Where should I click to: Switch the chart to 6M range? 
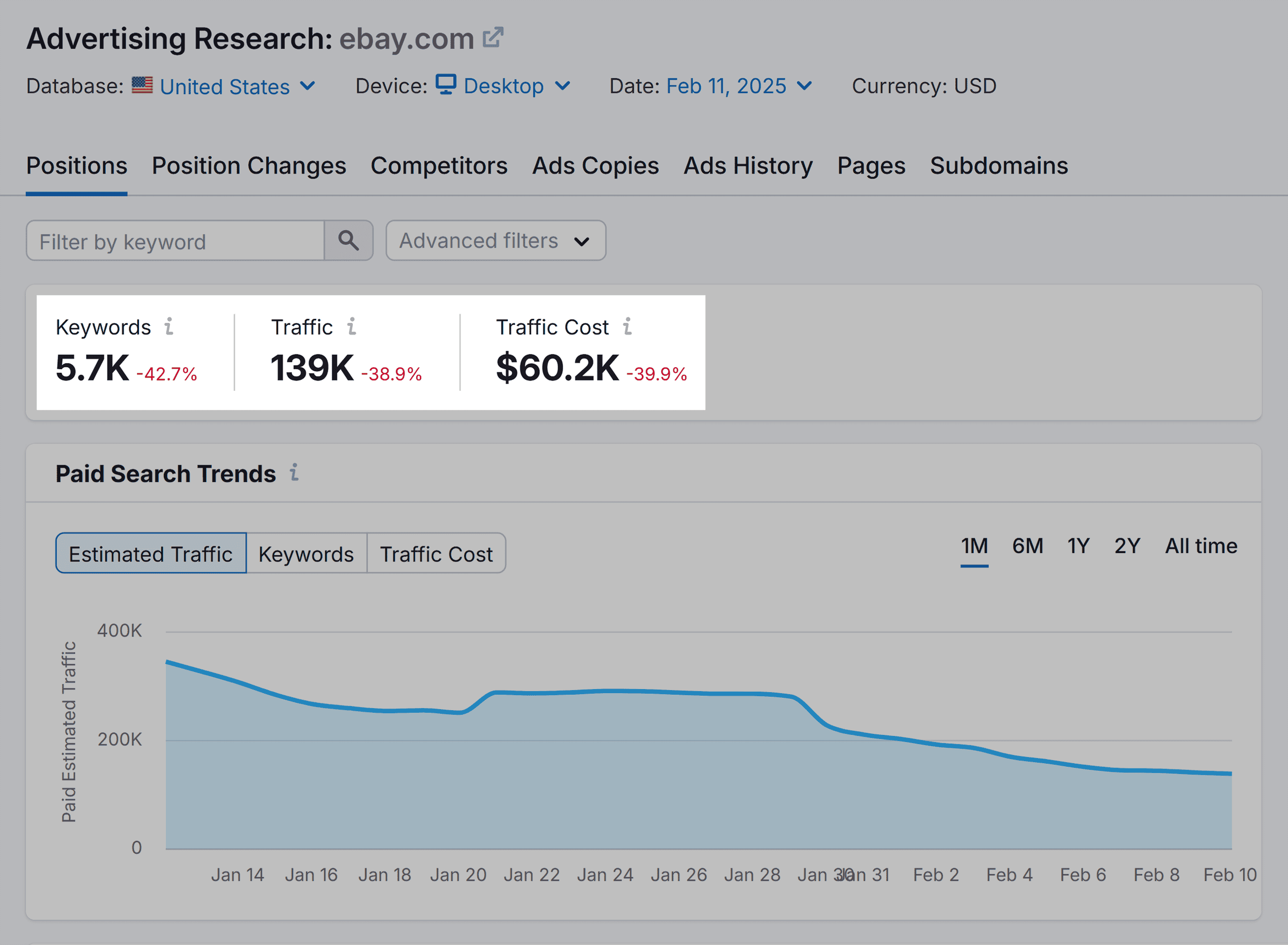click(1027, 546)
